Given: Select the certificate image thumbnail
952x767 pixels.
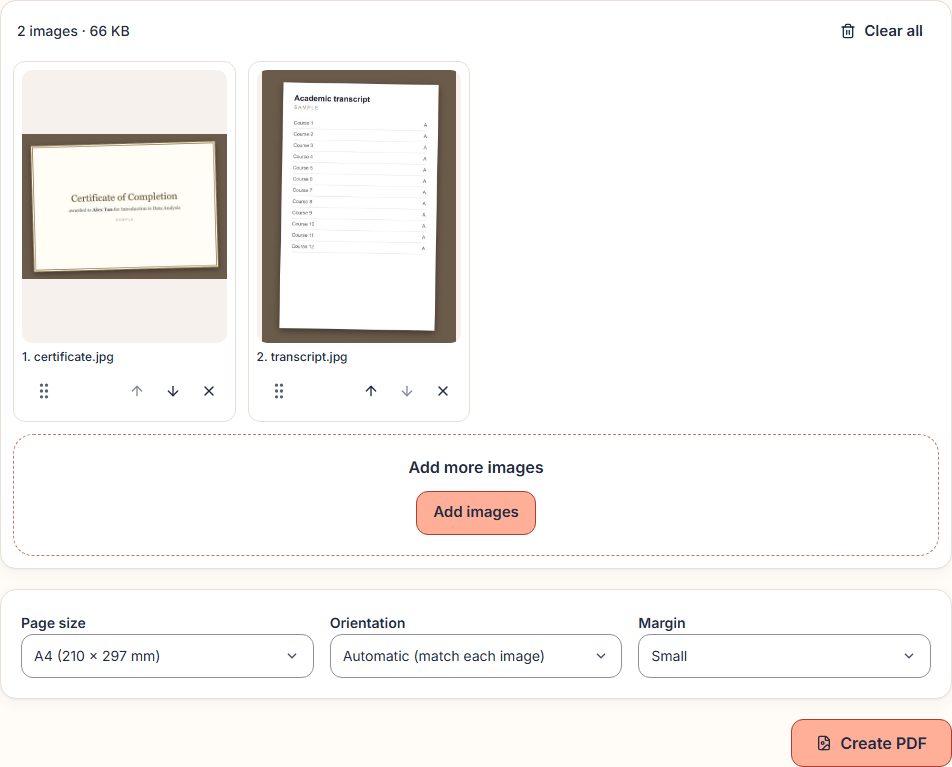Looking at the screenshot, I should click(x=124, y=206).
